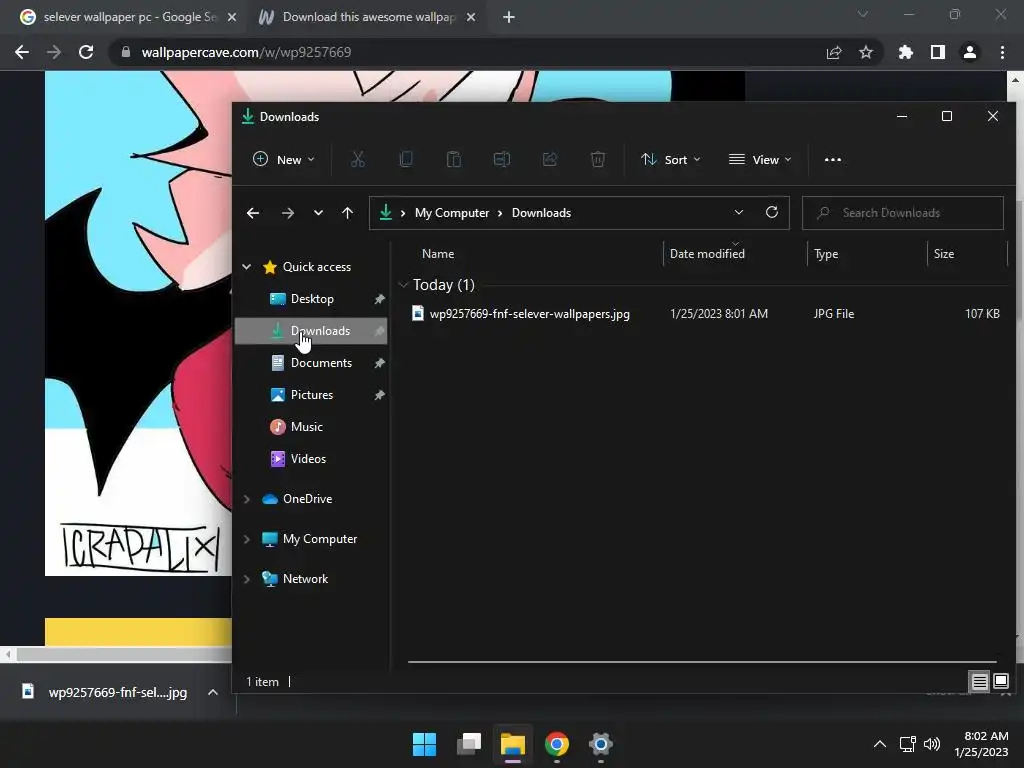Toggle Chrome side panel icon
Image resolution: width=1024 pixels, height=768 pixels.
[x=938, y=52]
